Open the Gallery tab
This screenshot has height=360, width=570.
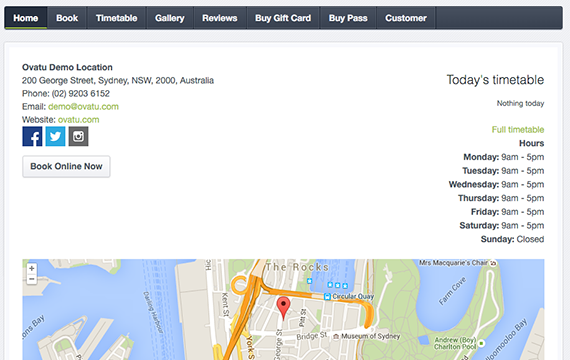click(x=170, y=18)
